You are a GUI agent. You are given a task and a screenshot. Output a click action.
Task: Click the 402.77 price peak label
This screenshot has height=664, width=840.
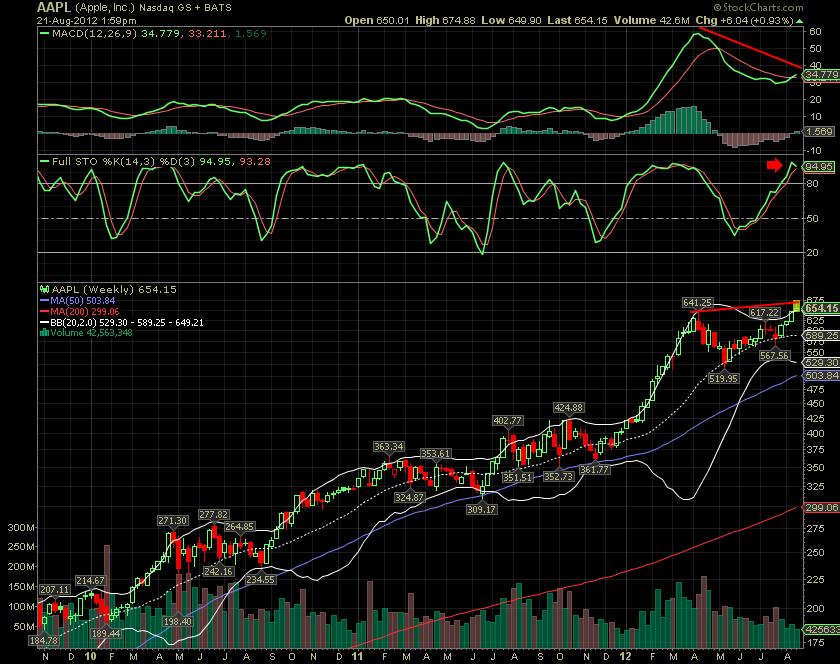tap(508, 421)
